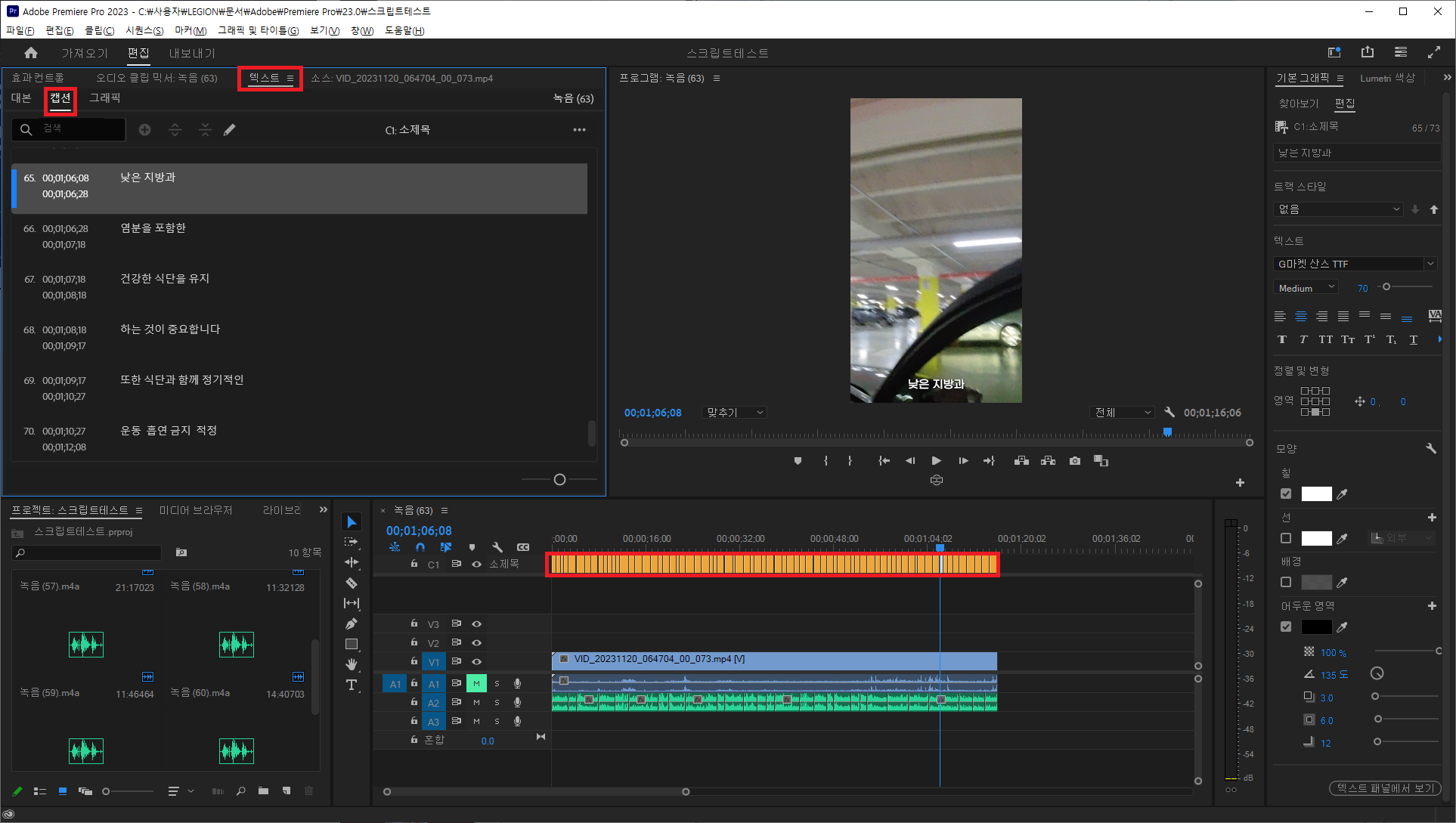This screenshot has width=1456, height=823.
Task: Open the 시퀀스 menu
Action: pos(144,30)
